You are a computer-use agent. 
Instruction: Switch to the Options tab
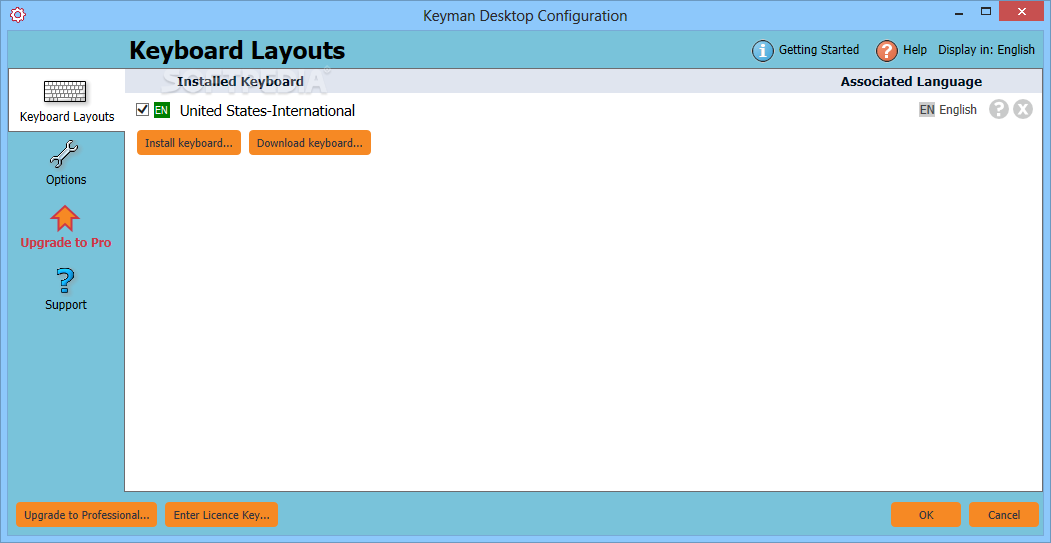(x=66, y=164)
